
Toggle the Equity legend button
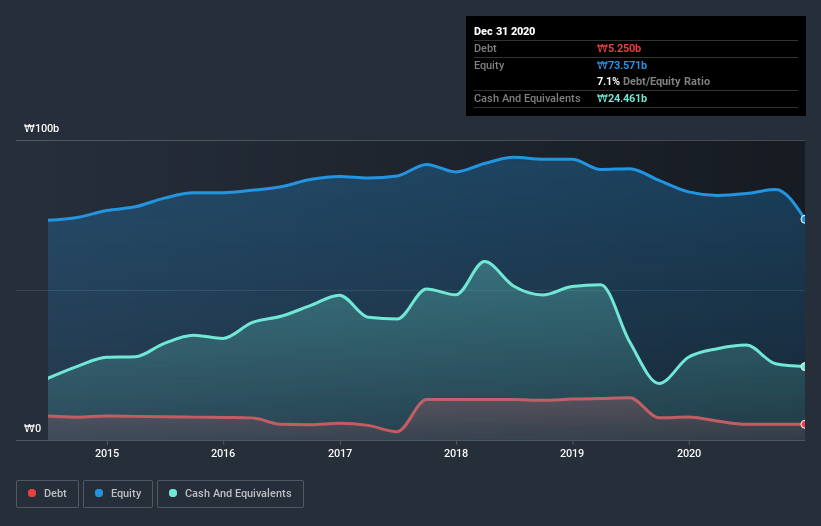click(x=118, y=494)
